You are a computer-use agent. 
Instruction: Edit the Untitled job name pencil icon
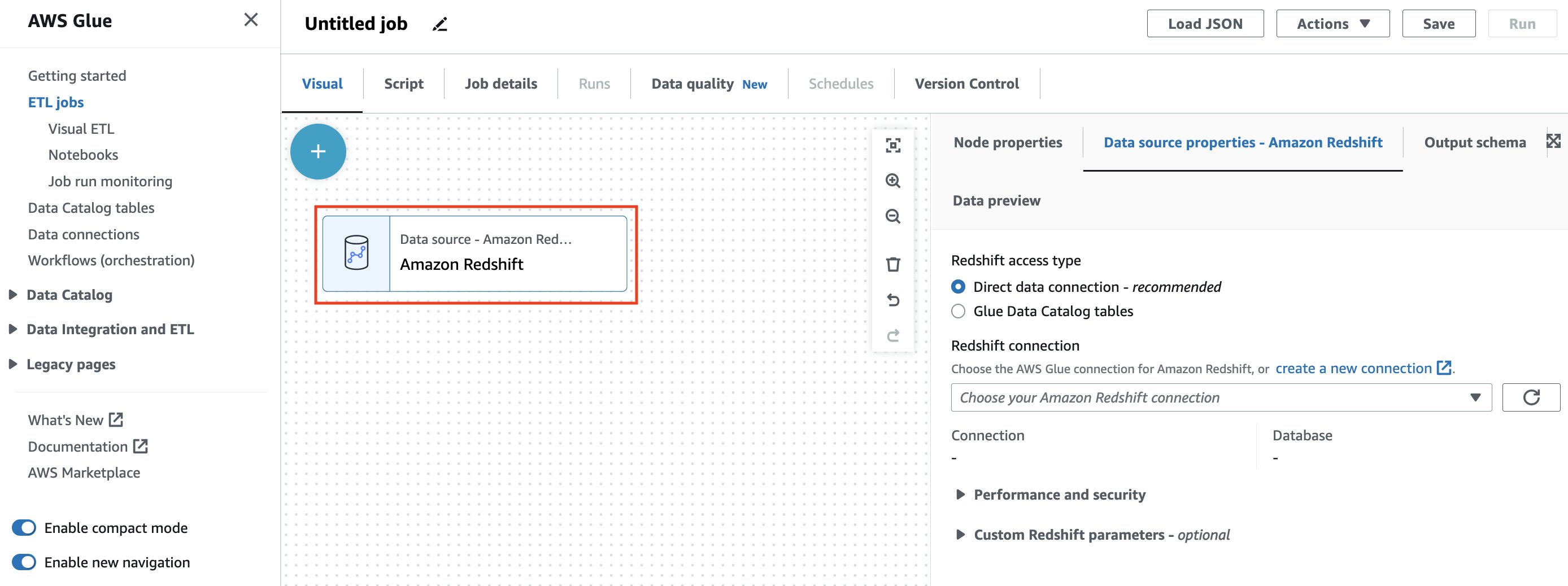coord(440,24)
